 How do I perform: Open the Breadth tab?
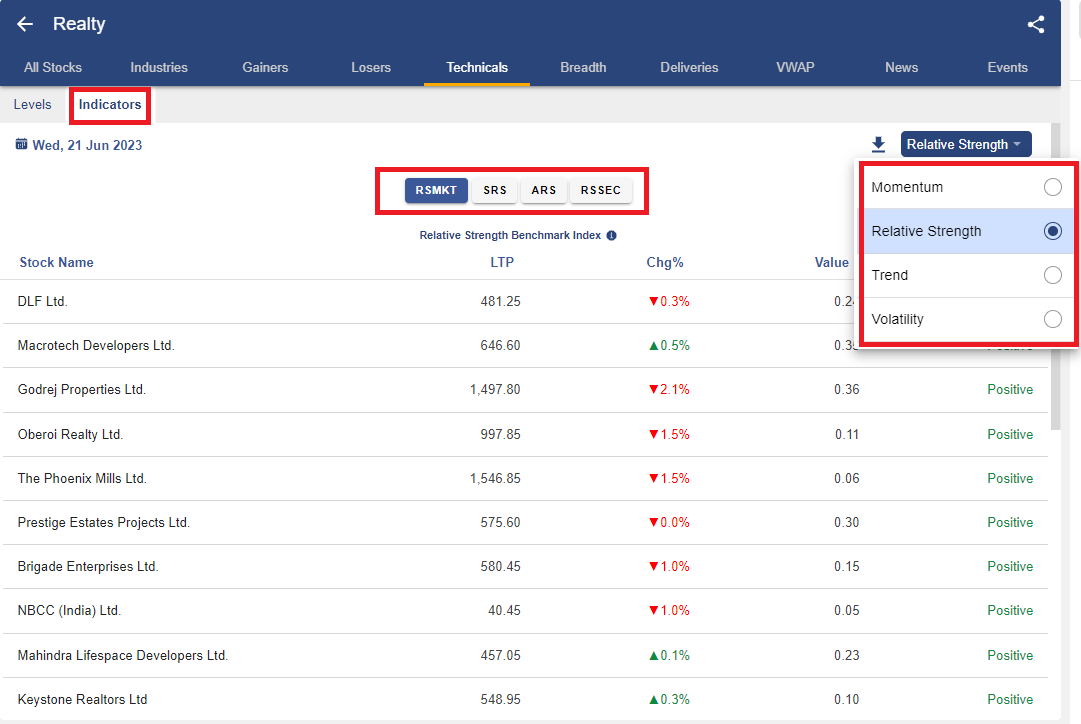click(x=583, y=68)
